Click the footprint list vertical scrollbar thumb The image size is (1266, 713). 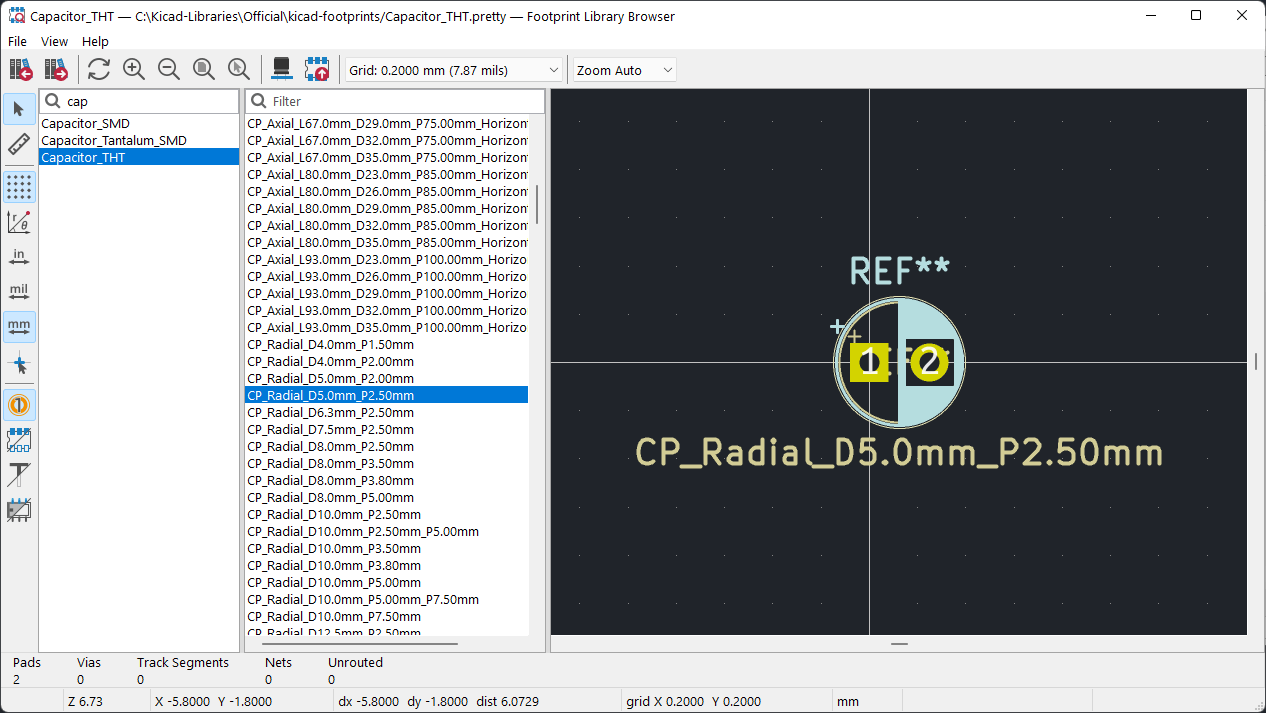pyautogui.click(x=537, y=205)
